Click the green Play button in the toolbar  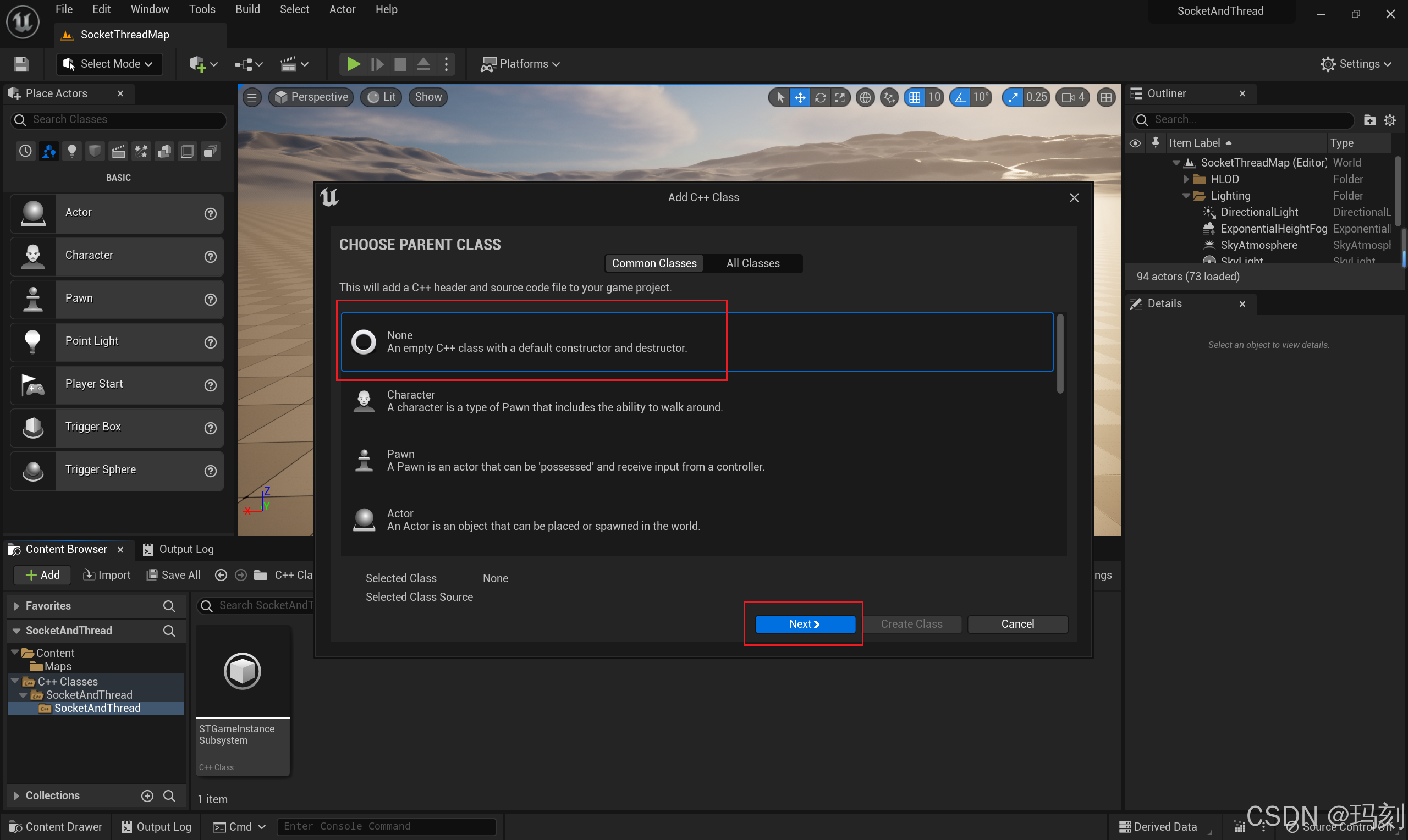point(353,64)
